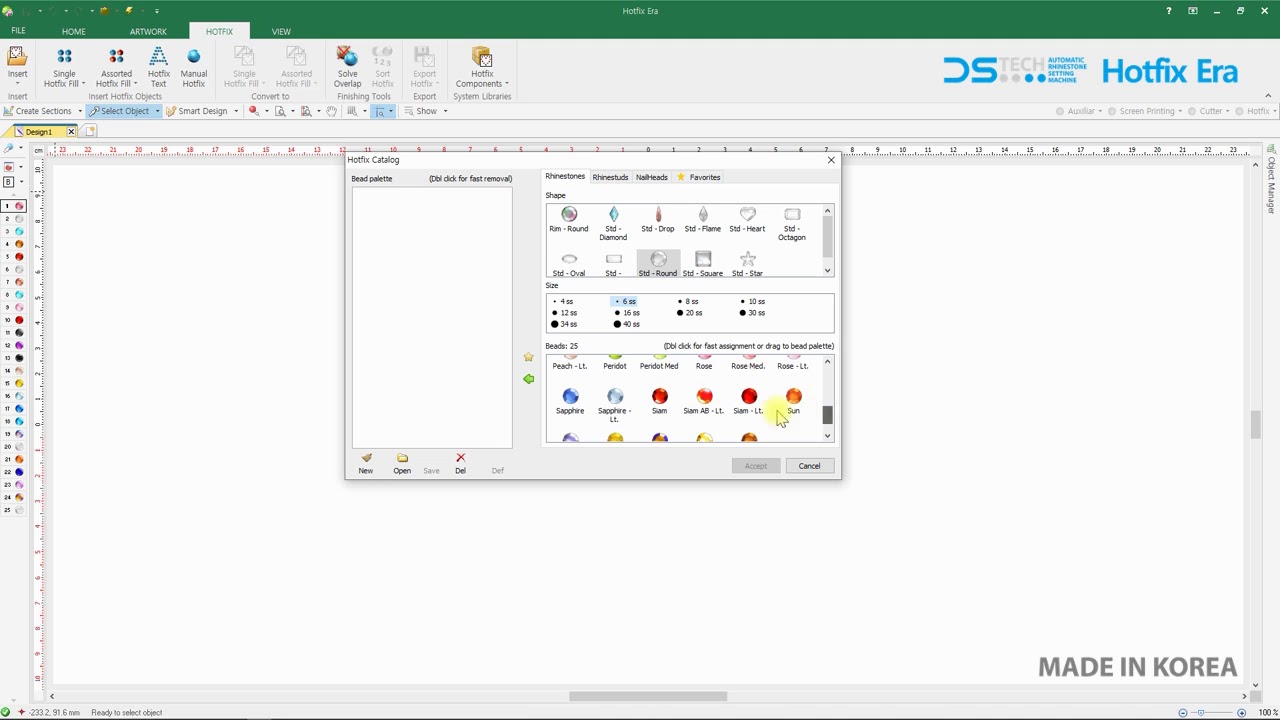Select the 10 ss size option

click(752, 301)
